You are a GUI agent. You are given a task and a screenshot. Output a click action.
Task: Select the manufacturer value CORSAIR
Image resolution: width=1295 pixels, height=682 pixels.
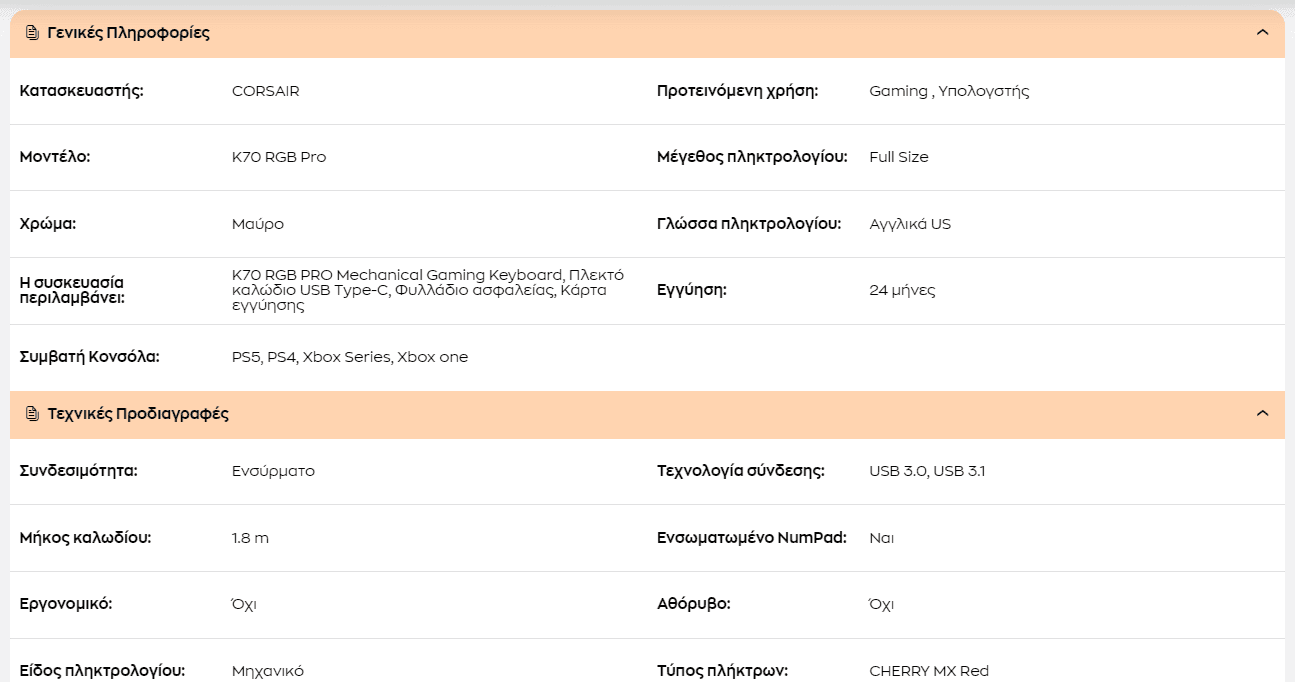tap(265, 91)
